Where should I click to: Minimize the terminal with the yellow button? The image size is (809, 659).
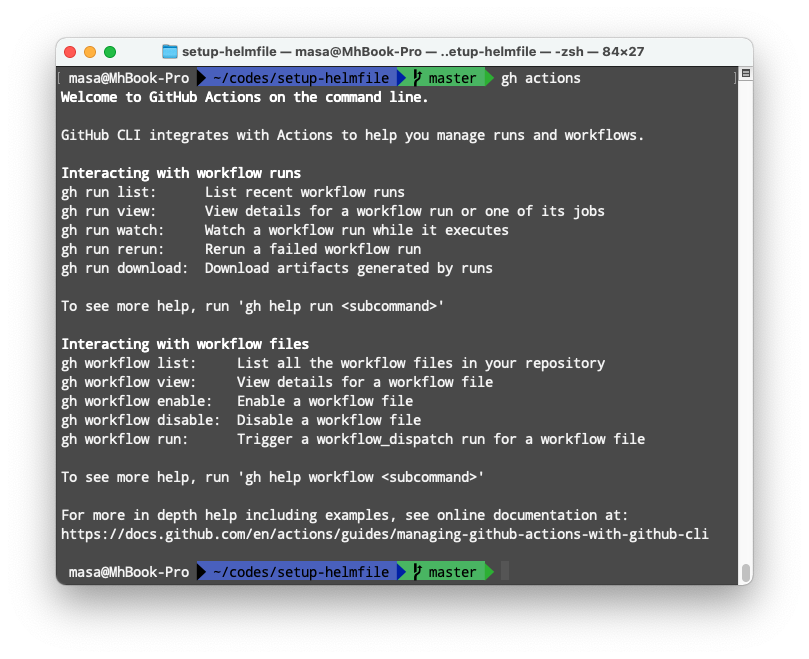click(89, 51)
